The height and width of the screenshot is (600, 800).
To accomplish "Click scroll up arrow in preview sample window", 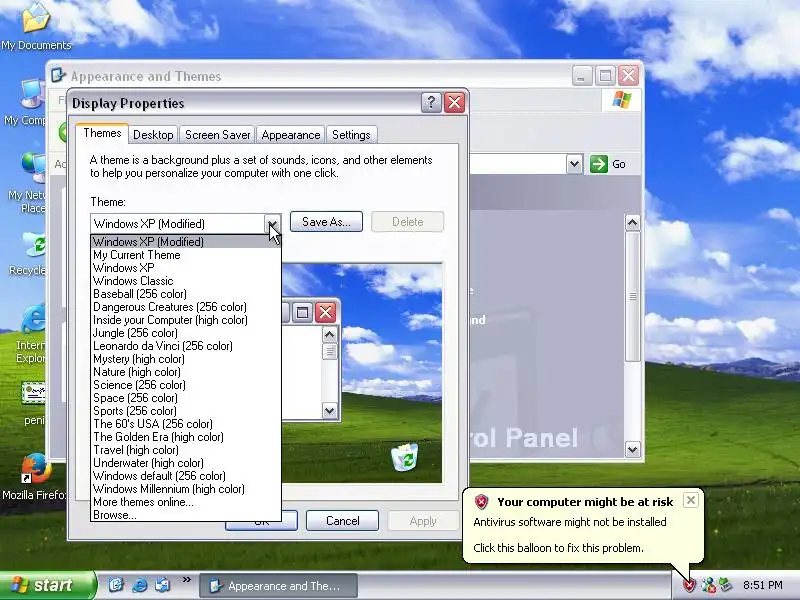I will tap(330, 335).
